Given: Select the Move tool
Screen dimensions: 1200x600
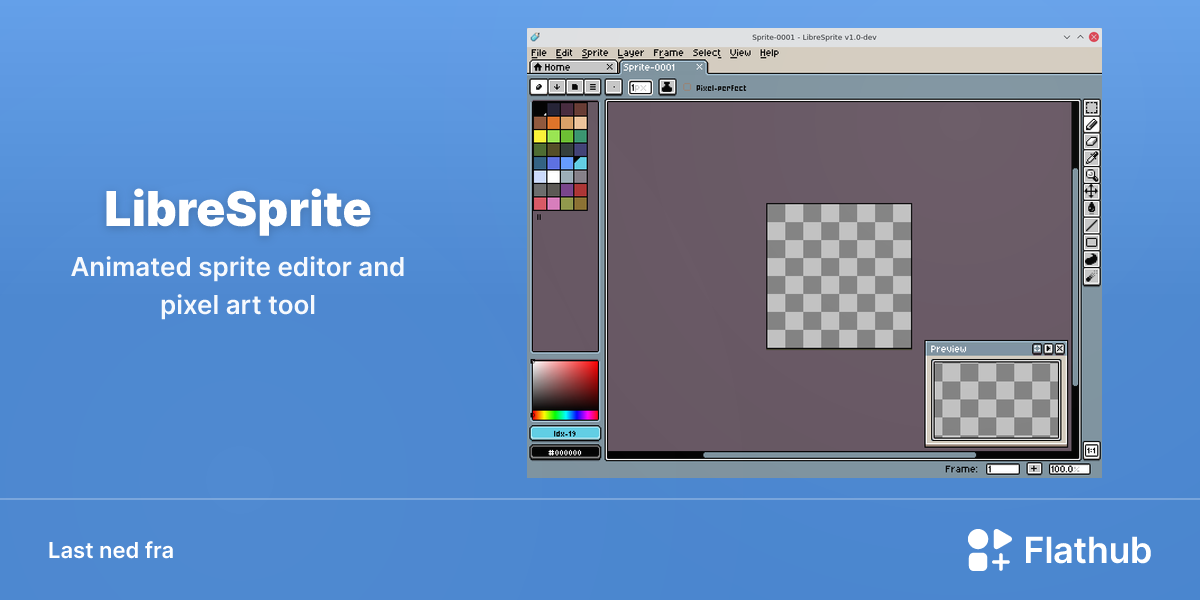Looking at the screenshot, I should 1092,191.
